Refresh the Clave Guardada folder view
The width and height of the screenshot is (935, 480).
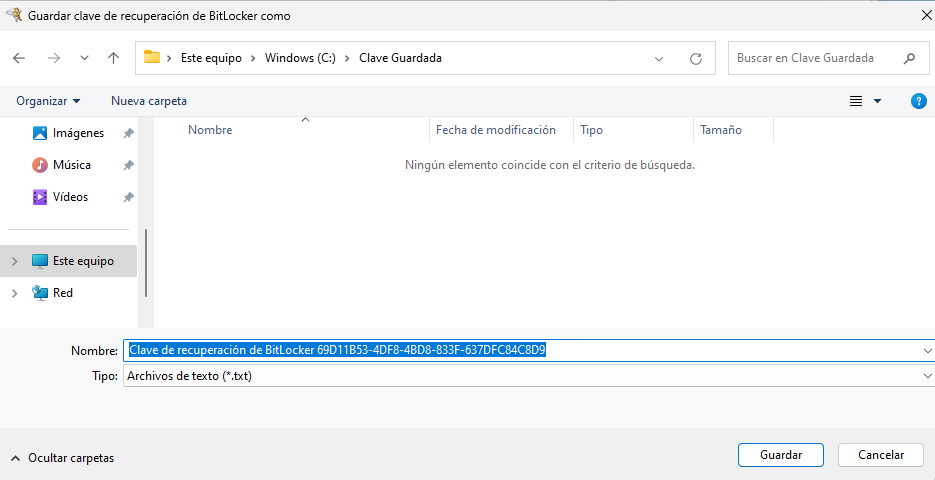coord(696,58)
